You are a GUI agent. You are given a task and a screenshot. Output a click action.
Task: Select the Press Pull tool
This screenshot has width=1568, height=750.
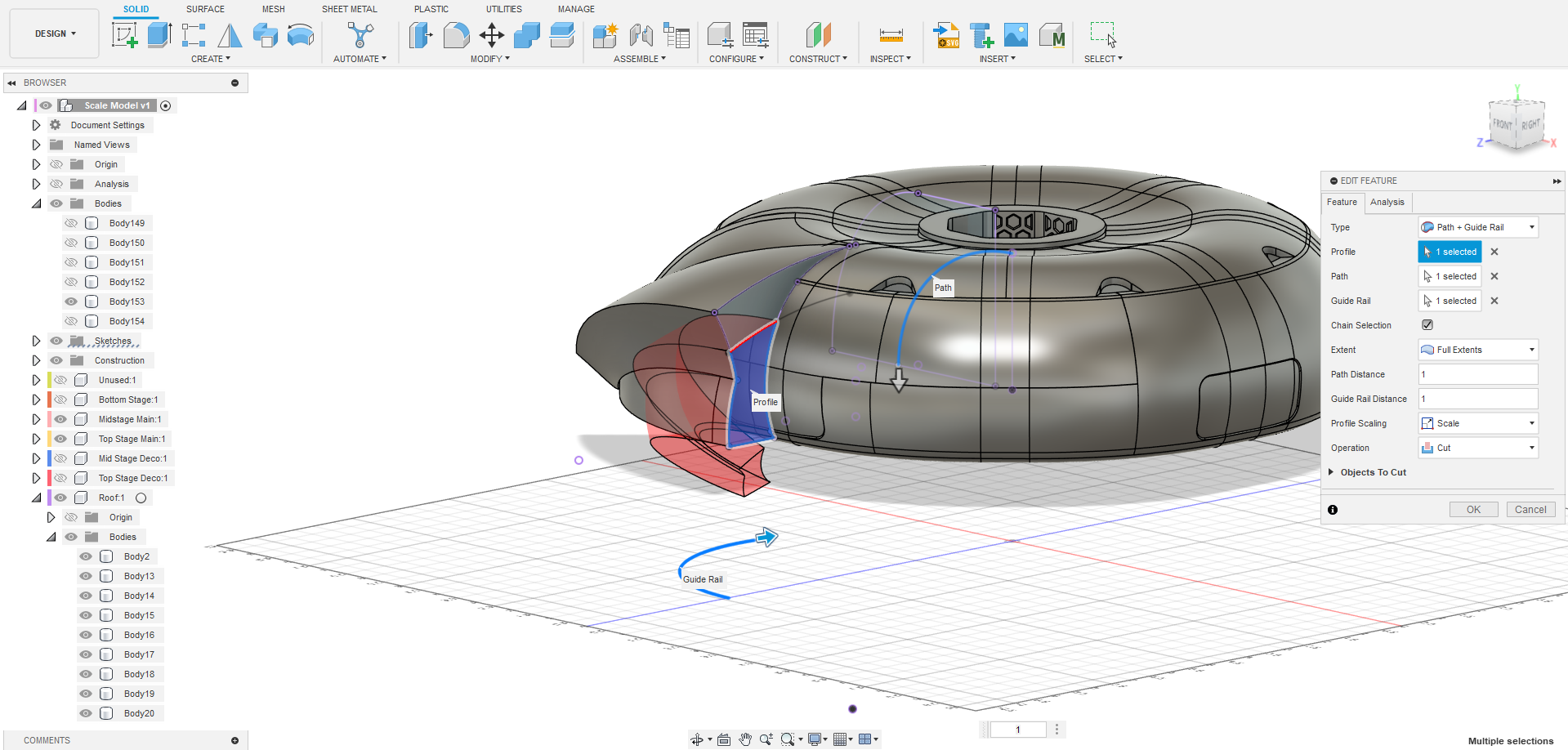[421, 35]
